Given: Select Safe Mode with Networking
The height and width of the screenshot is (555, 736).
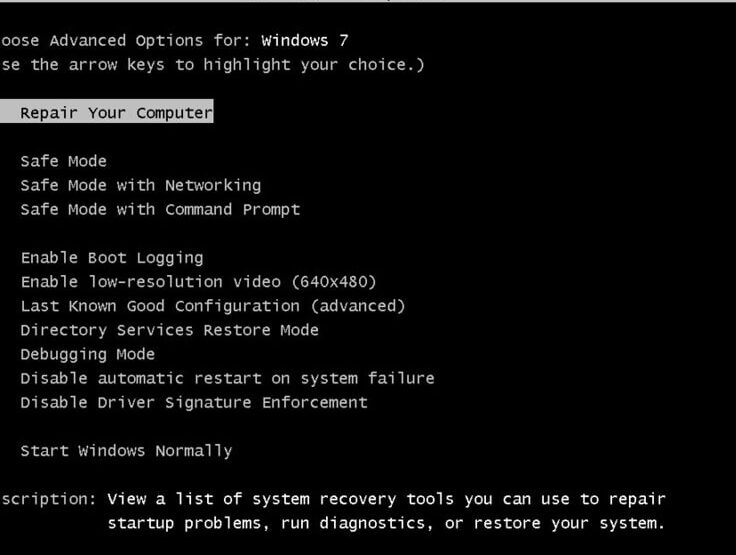Looking at the screenshot, I should click(141, 185).
